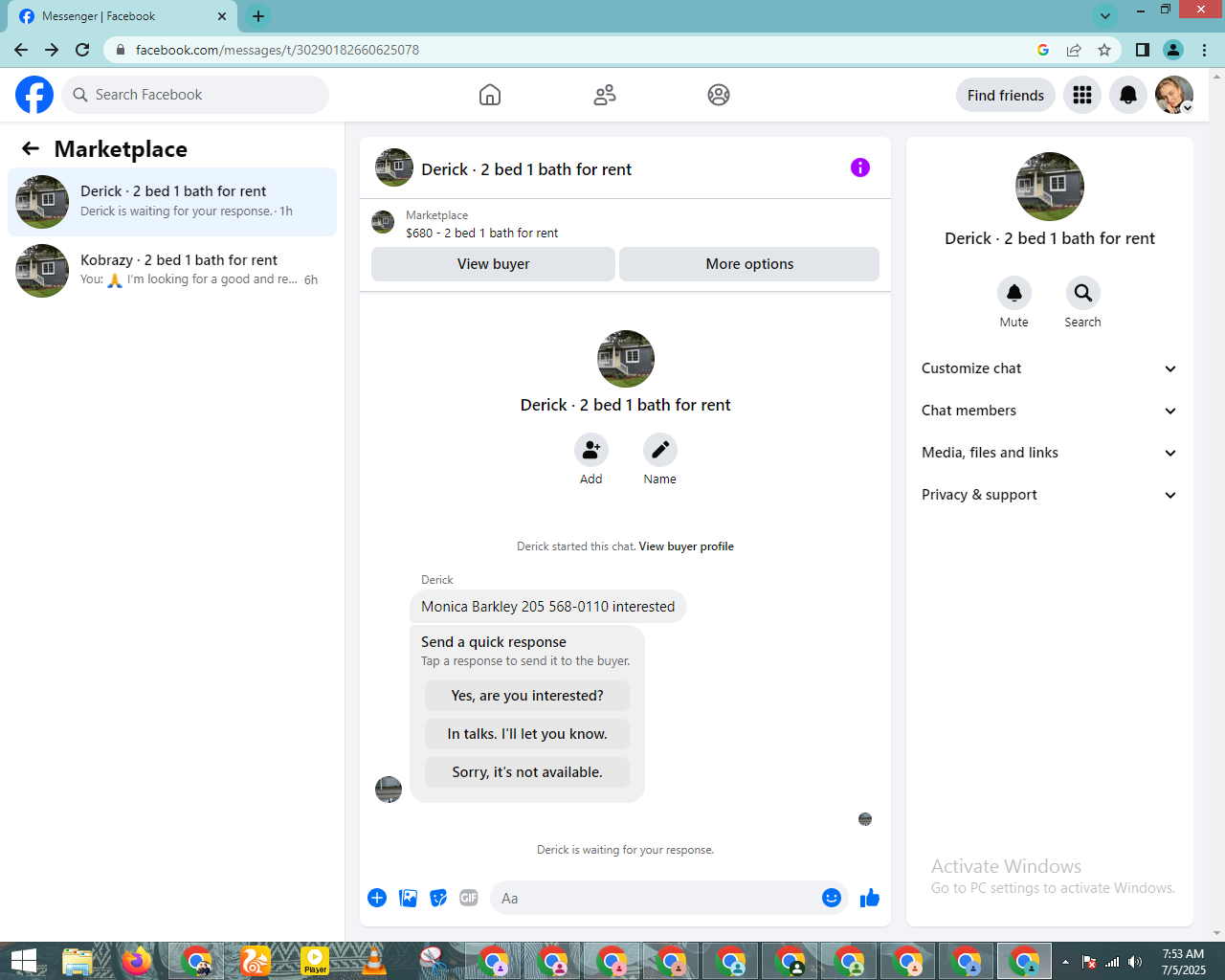Viewport: 1225px width, 980px height.
Task: Click the View buyer button
Action: (x=493, y=264)
